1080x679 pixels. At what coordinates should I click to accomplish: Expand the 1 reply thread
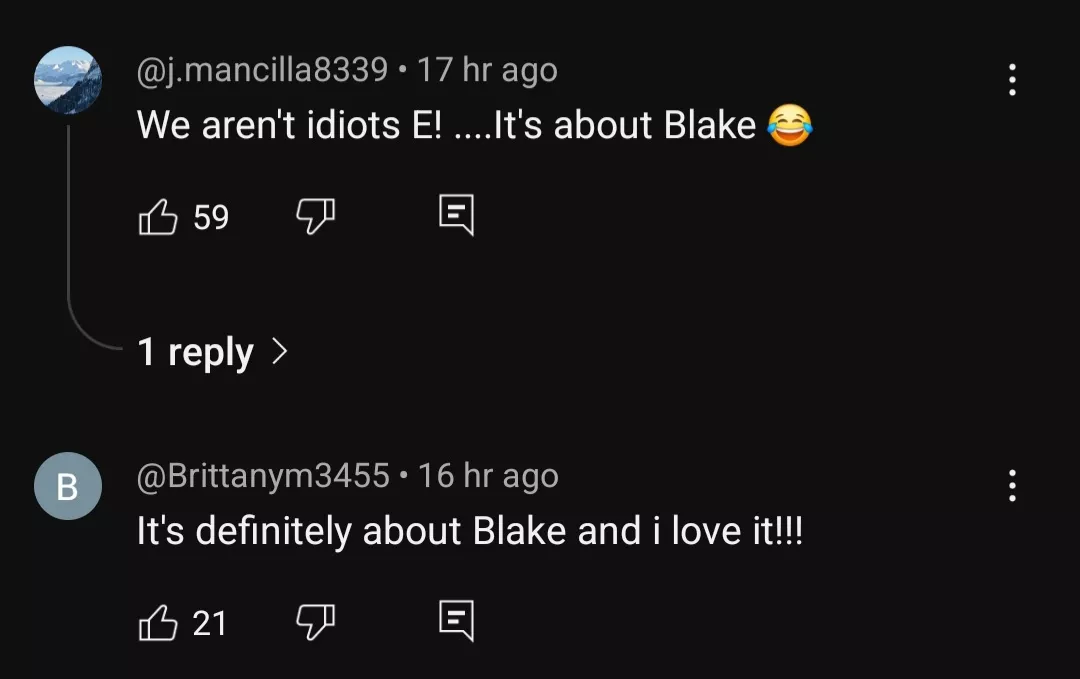coord(195,352)
